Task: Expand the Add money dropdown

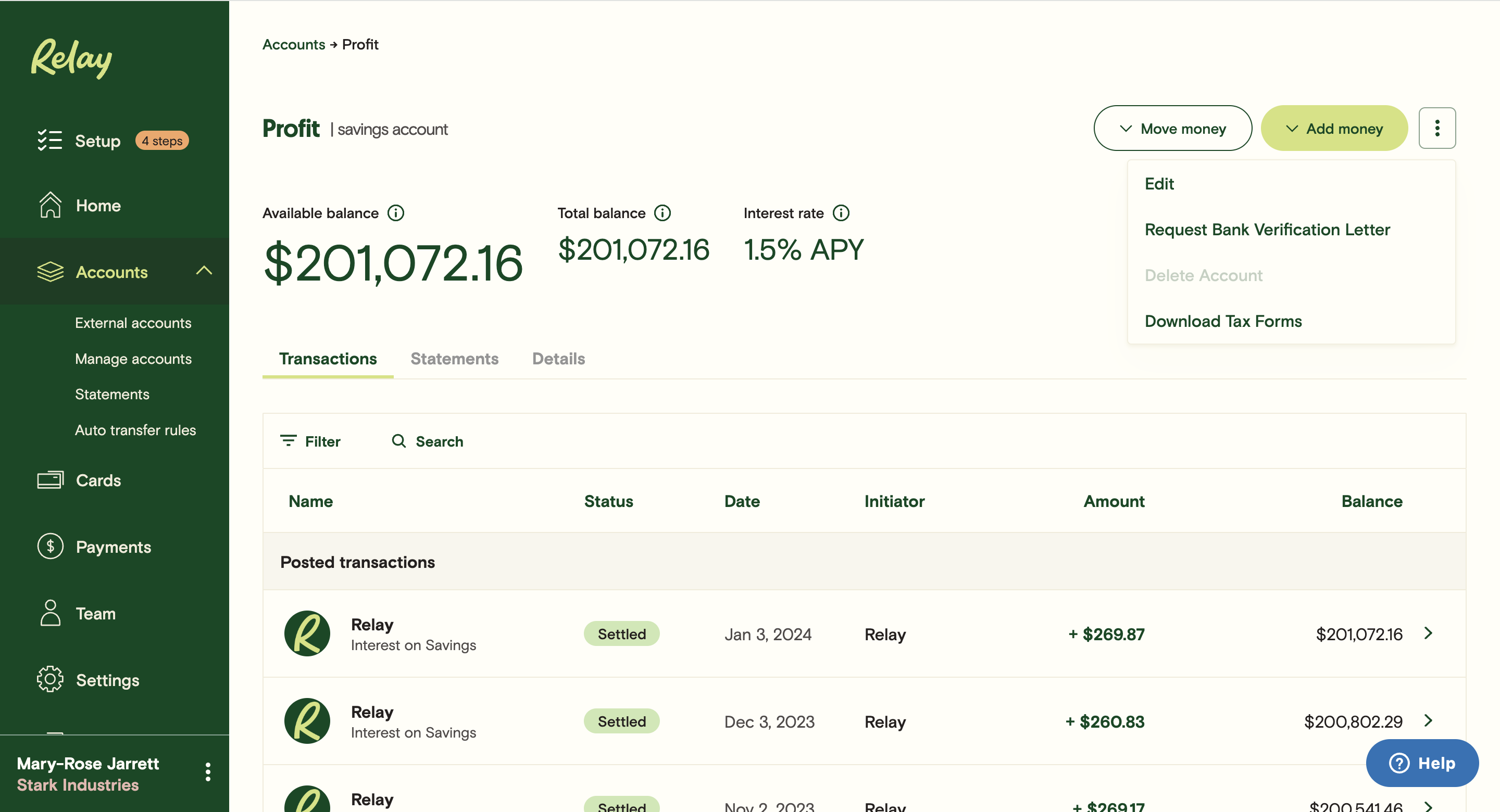Action: pos(1334,128)
